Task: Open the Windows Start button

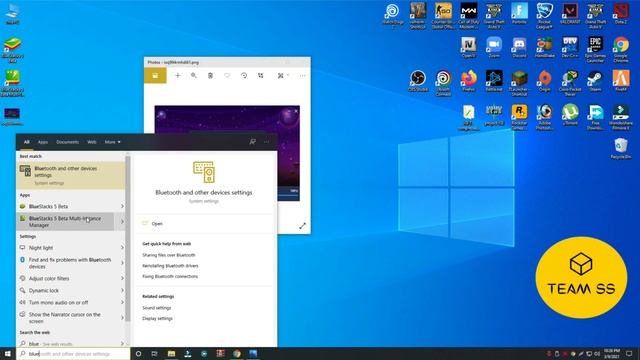Action: pyautogui.click(x=8, y=353)
